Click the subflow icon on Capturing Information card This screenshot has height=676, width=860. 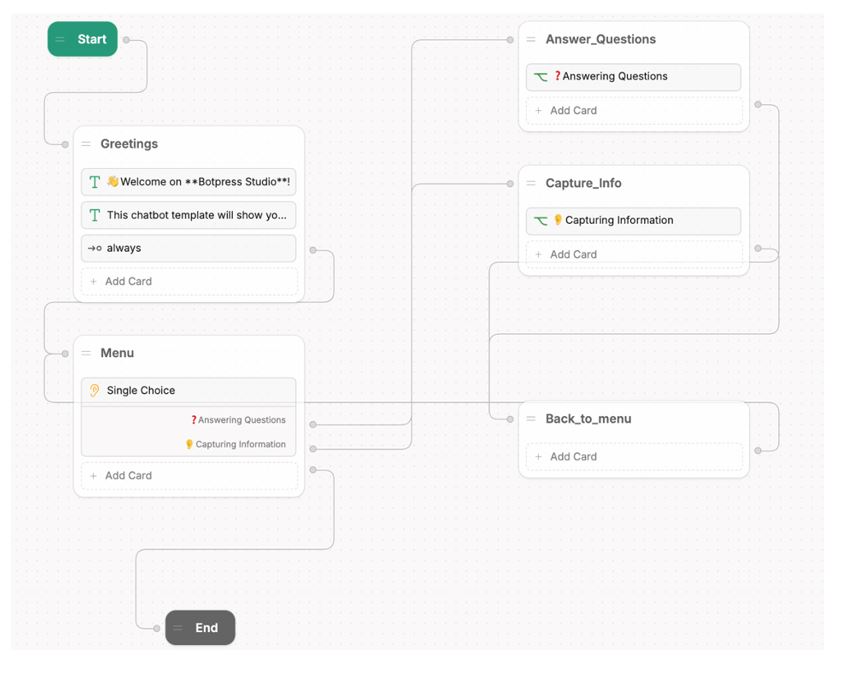540,220
